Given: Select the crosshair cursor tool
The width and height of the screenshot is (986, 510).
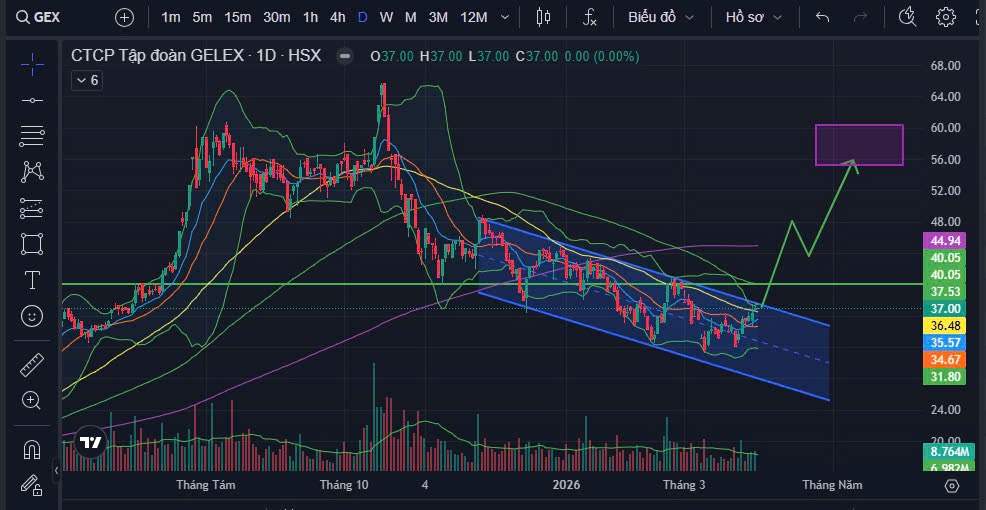Looking at the screenshot, I should click(31, 64).
